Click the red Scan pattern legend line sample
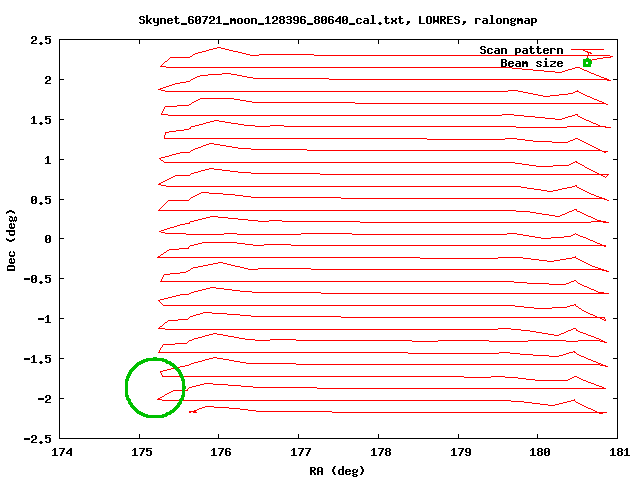The height and width of the screenshot is (480, 640). (x=587, y=50)
